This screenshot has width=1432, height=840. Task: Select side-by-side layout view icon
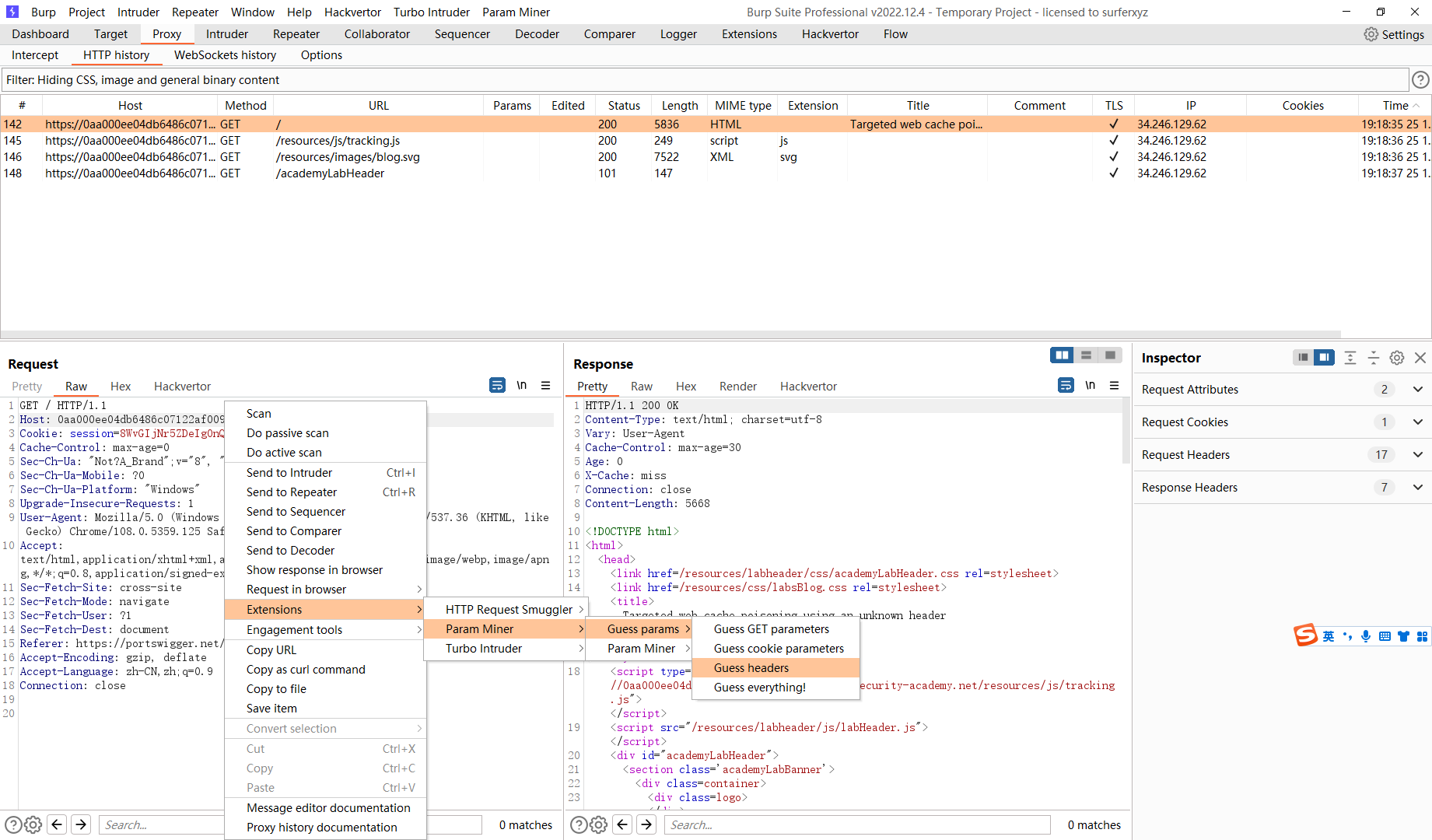pyautogui.click(x=1062, y=355)
